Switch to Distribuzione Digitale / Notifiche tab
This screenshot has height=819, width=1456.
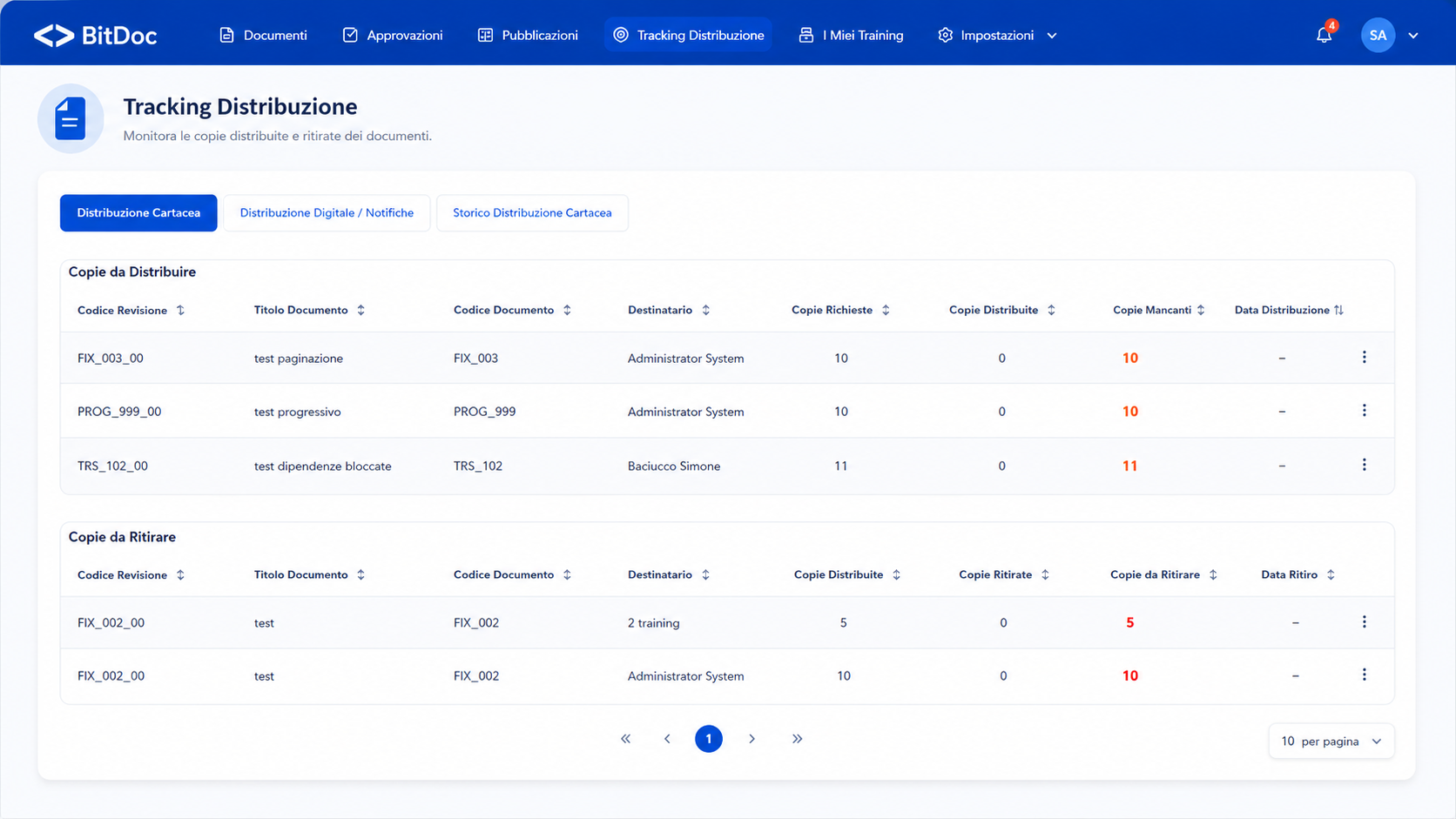click(327, 213)
